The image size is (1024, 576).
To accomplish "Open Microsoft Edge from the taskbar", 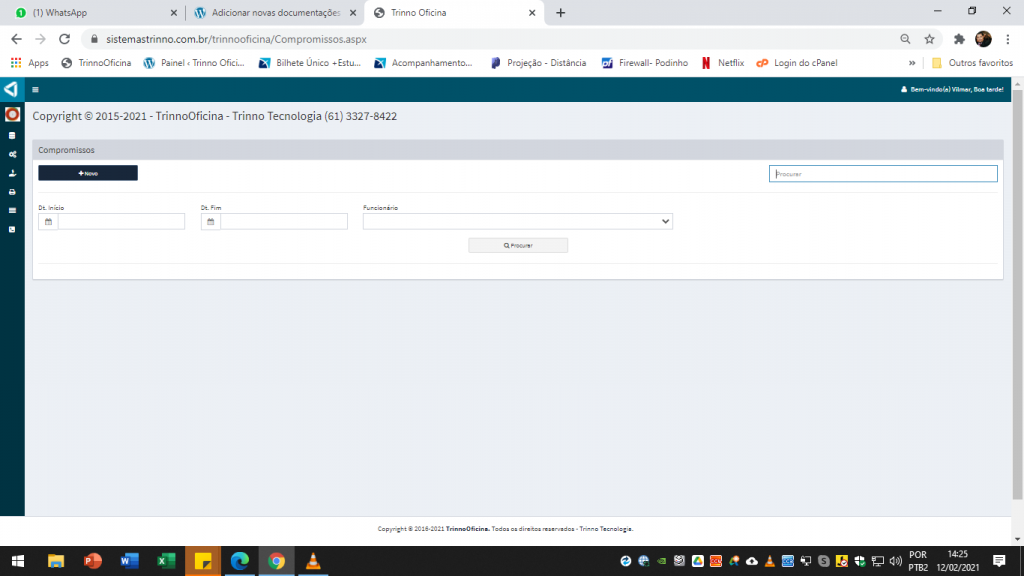I will pos(240,561).
